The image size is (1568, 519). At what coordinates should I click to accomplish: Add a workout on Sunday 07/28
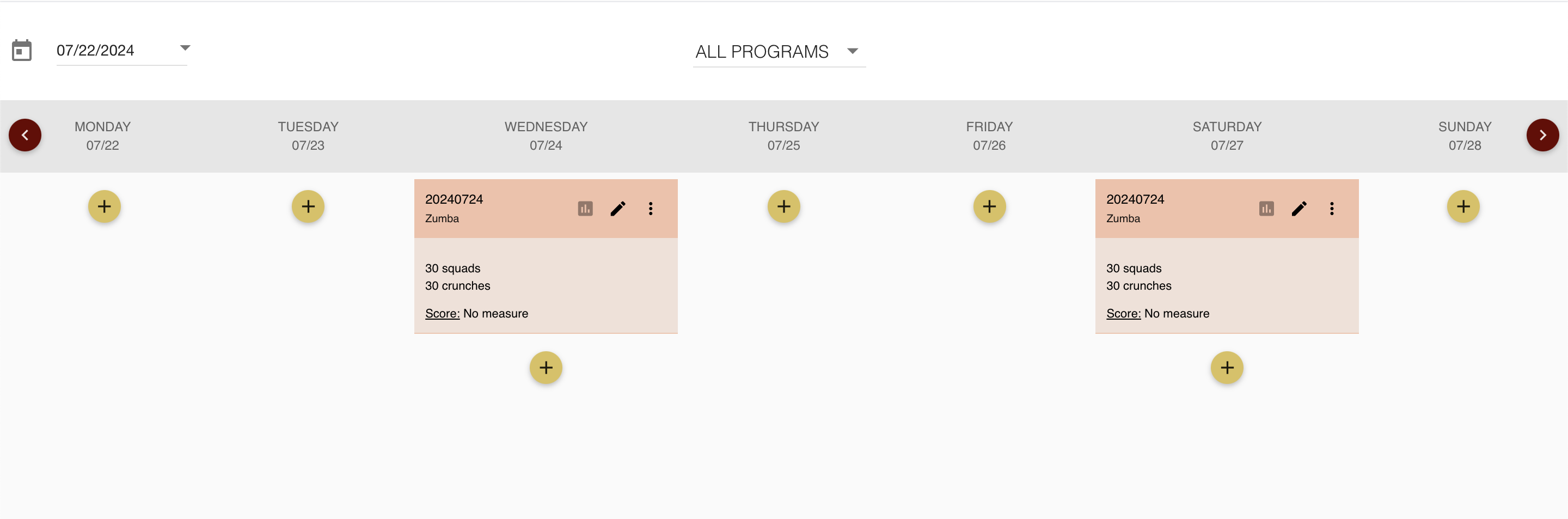click(x=1463, y=206)
